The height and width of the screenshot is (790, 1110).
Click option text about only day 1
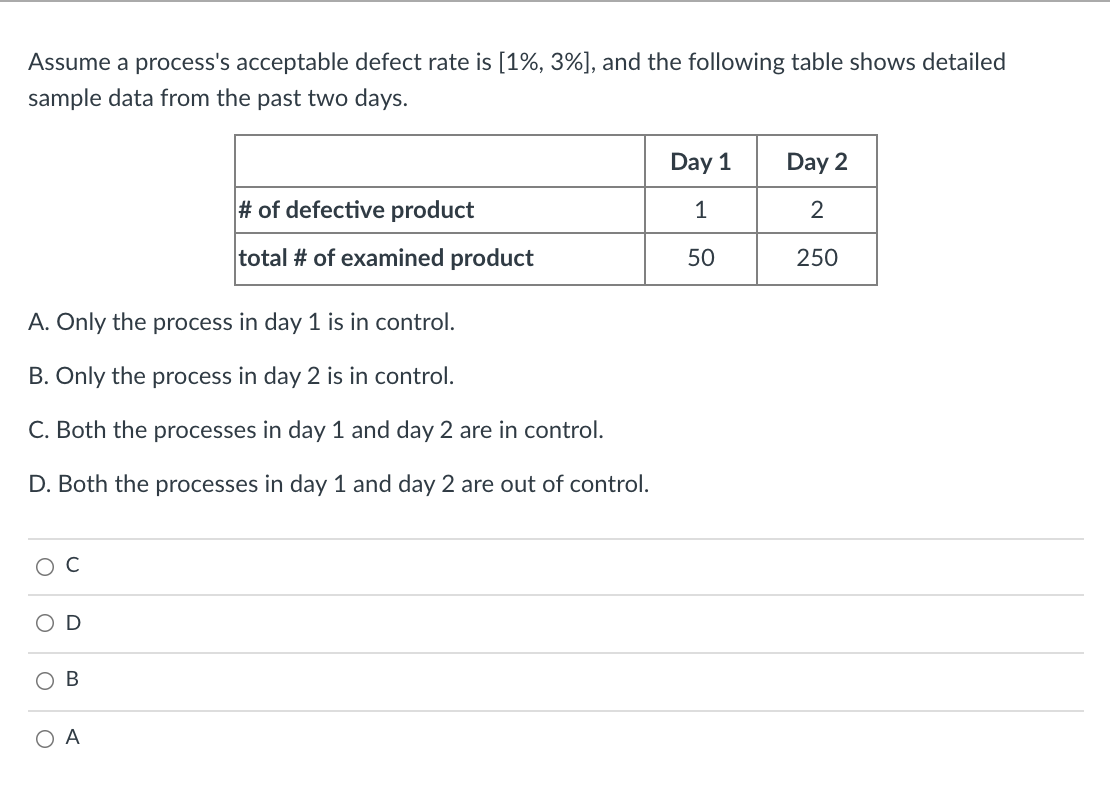point(242,322)
